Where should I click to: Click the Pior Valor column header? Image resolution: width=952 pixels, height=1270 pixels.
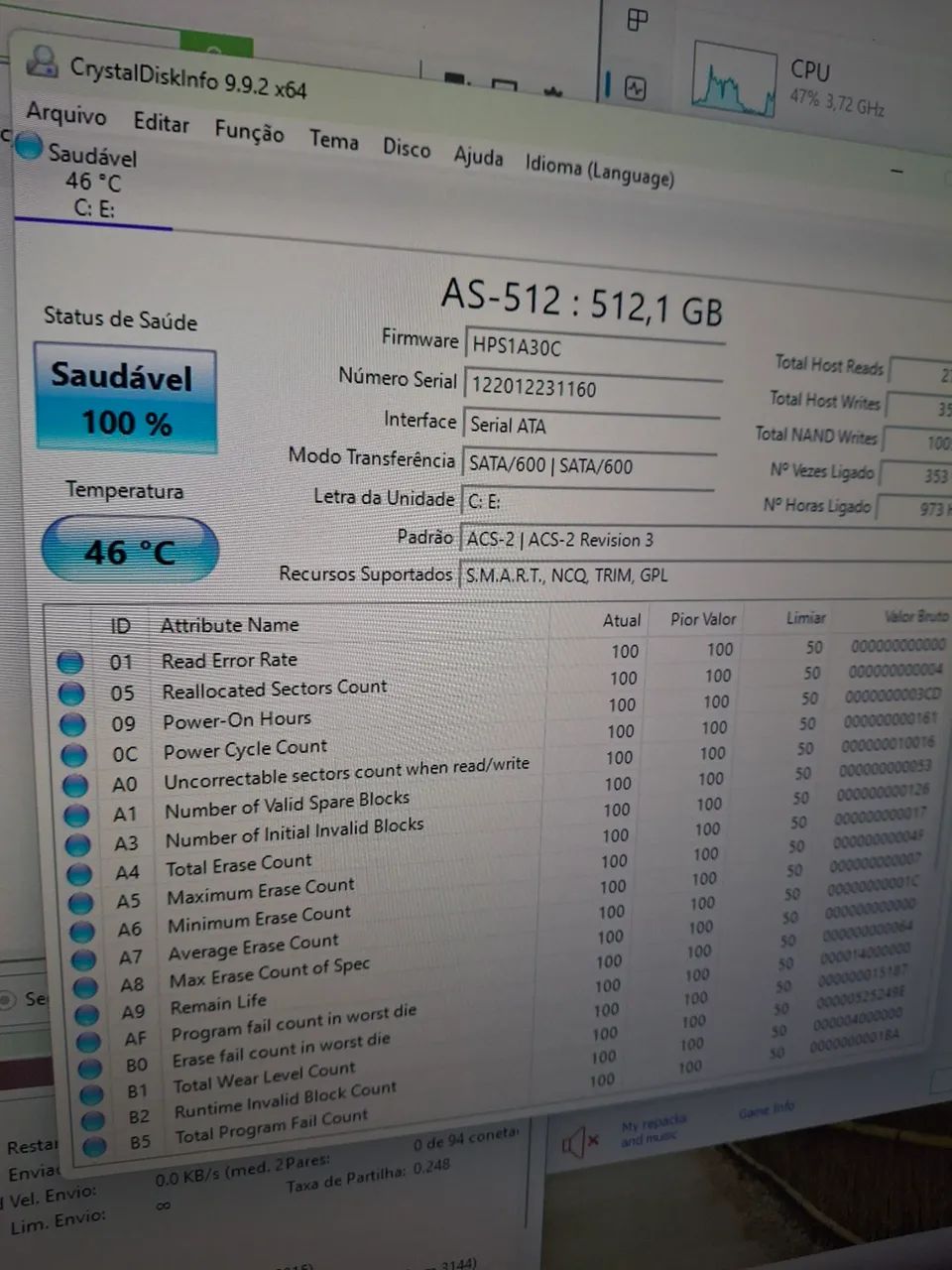[703, 619]
